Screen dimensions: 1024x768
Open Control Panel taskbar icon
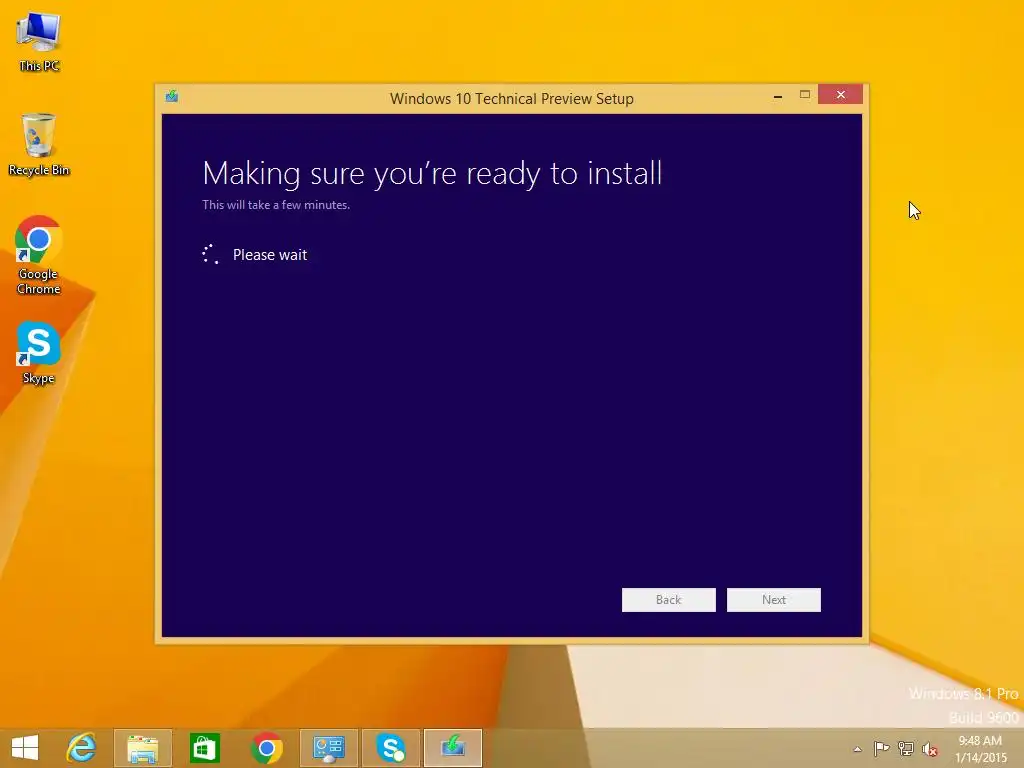point(328,748)
